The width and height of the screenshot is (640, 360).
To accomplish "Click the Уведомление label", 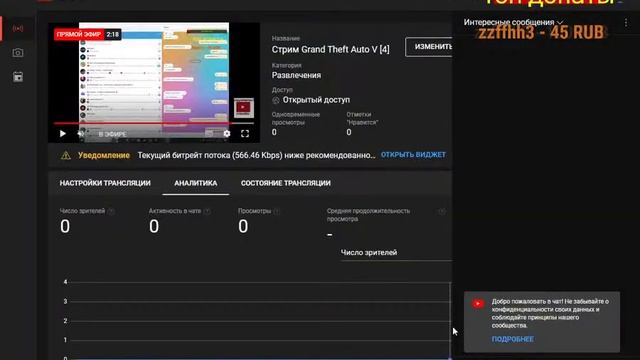I will pyautogui.click(x=104, y=155).
